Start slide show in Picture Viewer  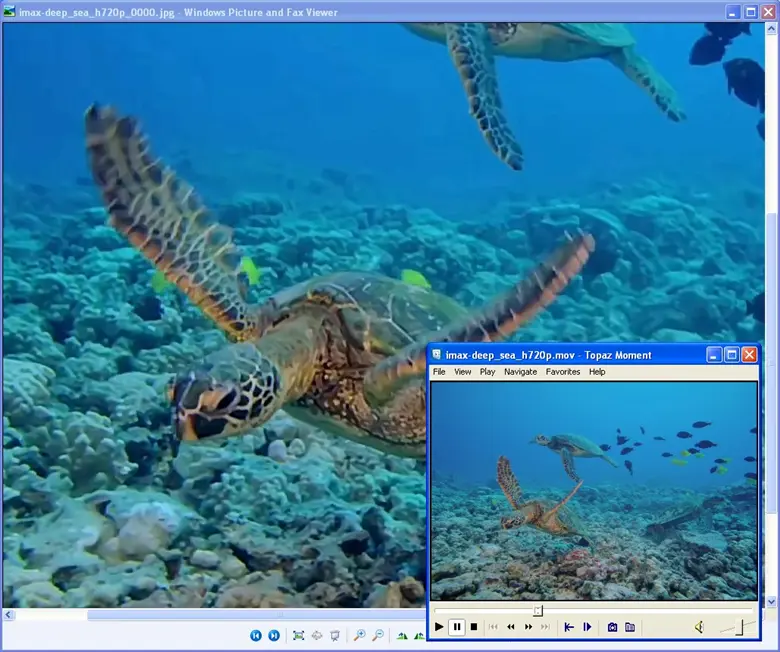pyautogui.click(x=335, y=635)
